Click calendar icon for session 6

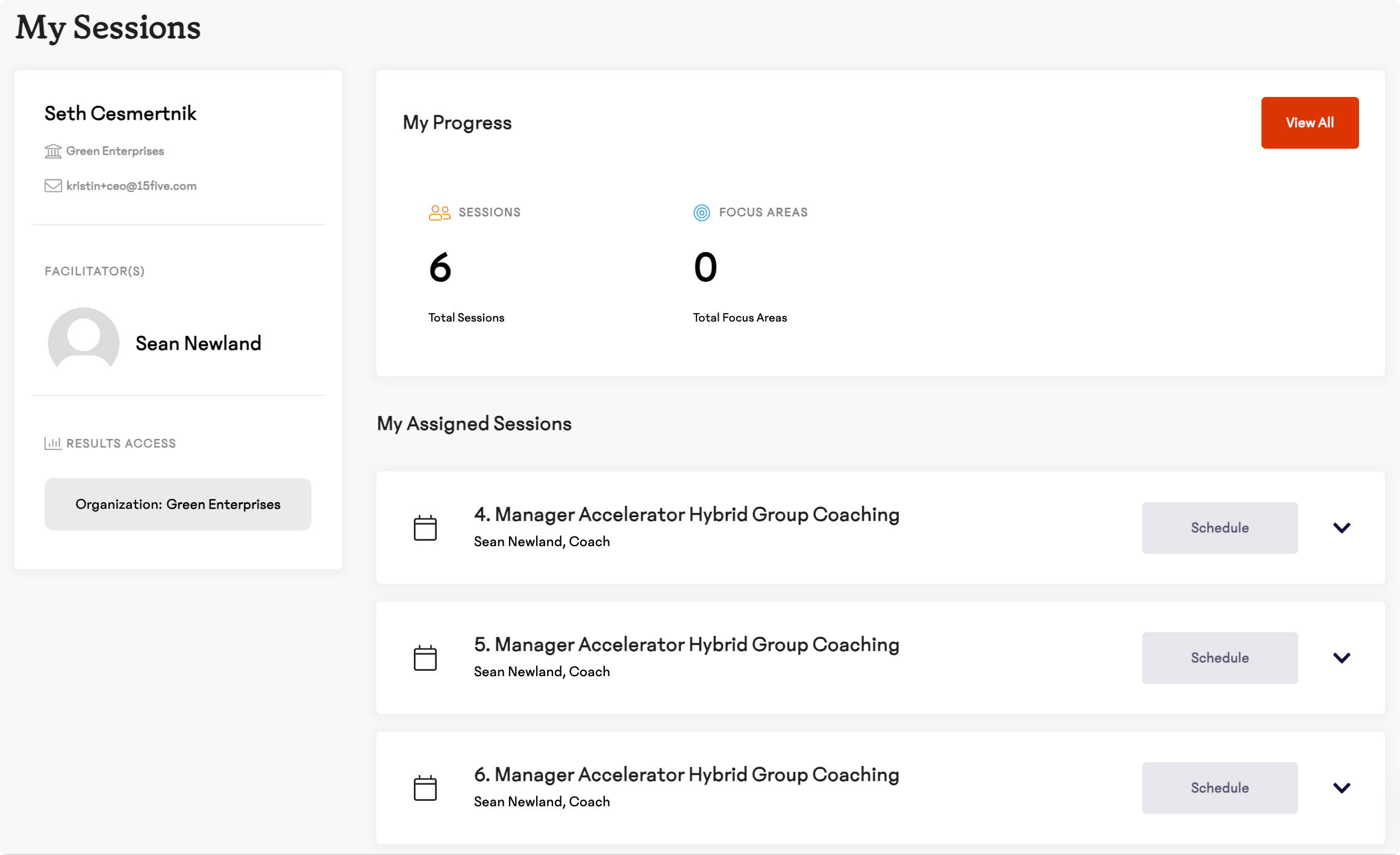(x=425, y=788)
